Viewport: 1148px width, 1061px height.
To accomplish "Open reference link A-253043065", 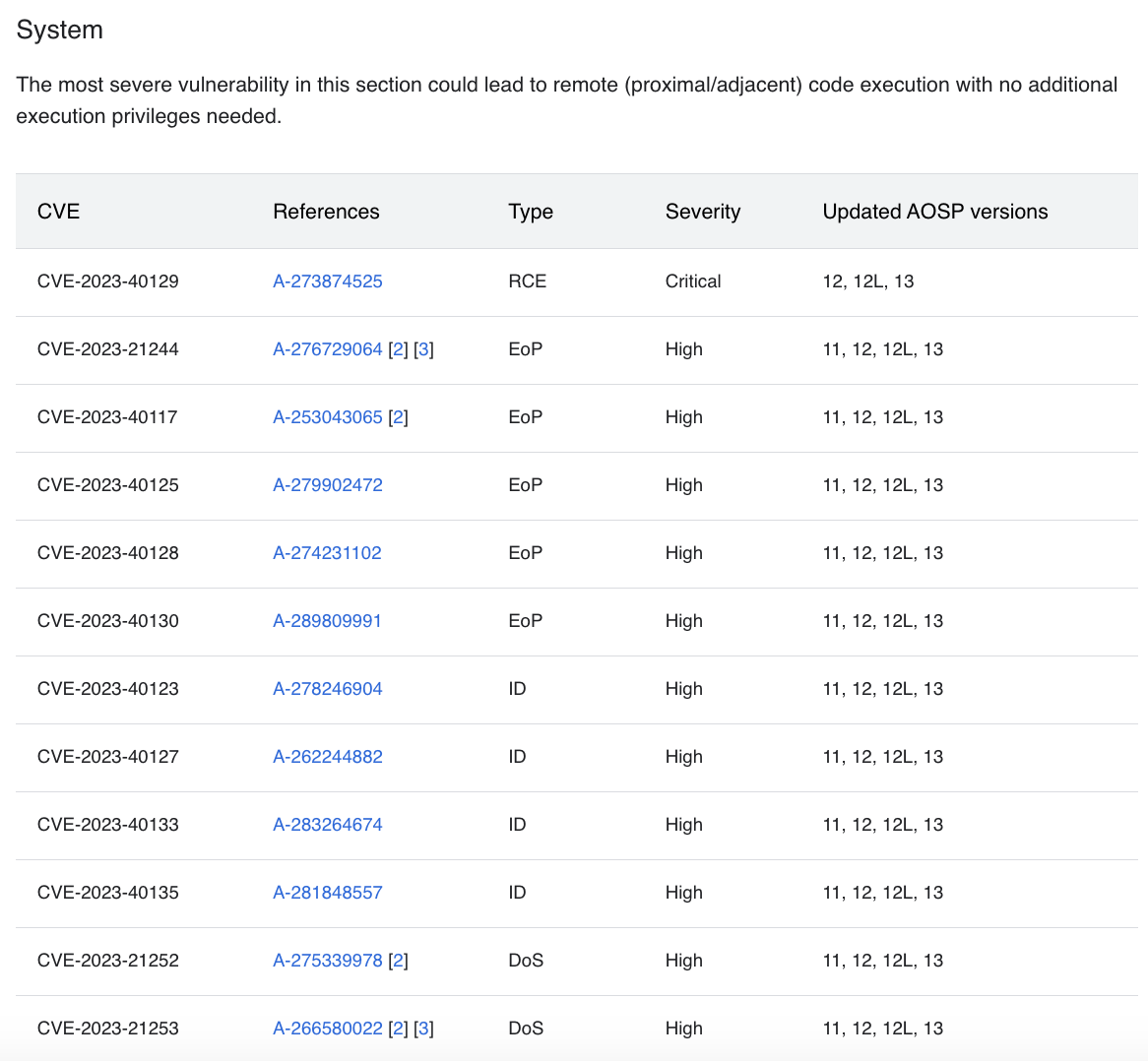I will pos(327,417).
